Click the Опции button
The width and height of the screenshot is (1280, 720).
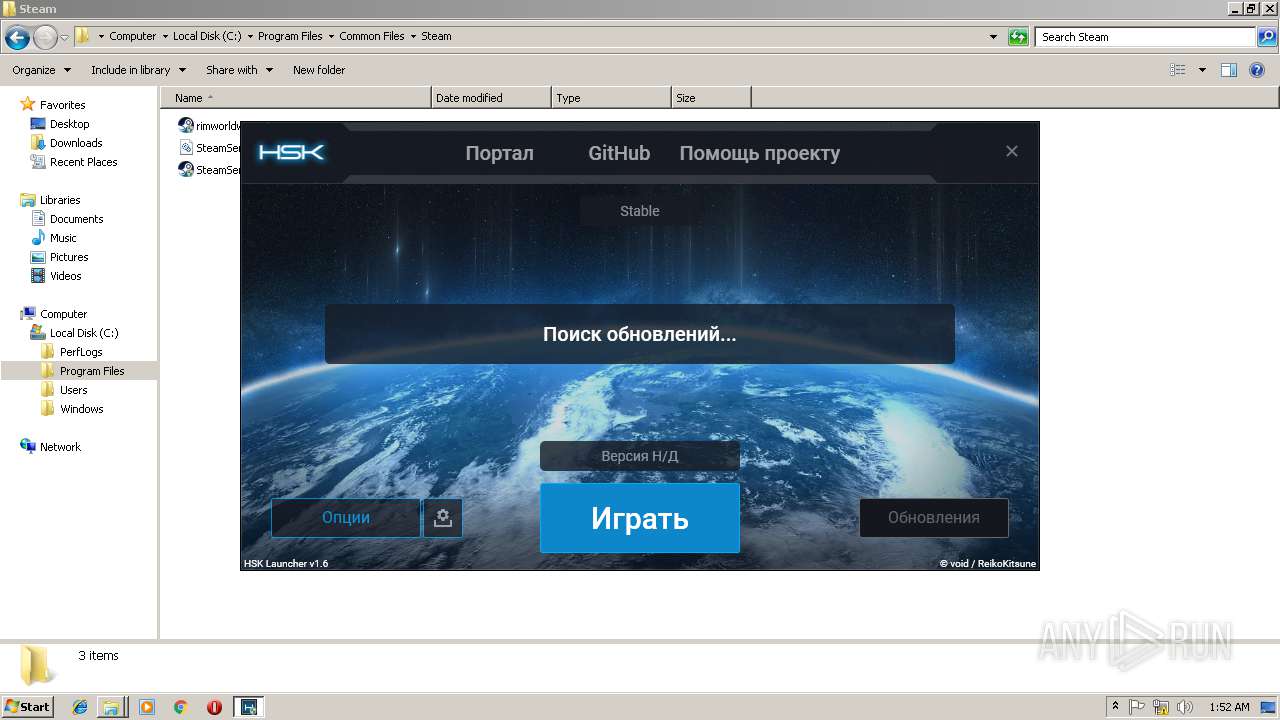(346, 518)
